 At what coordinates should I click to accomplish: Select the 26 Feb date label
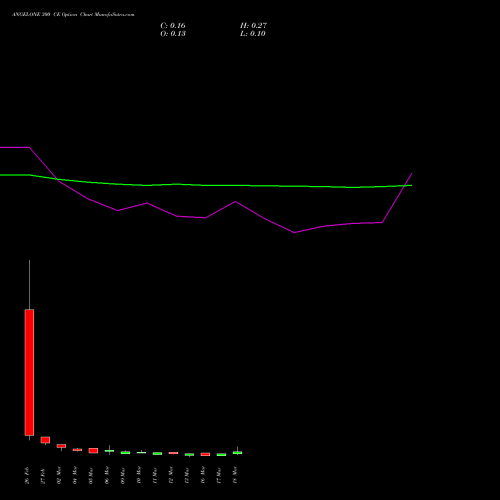(27, 475)
